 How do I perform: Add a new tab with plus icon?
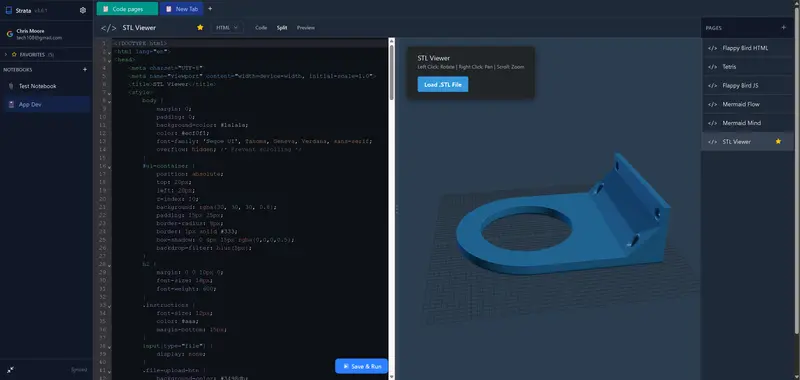[210, 9]
